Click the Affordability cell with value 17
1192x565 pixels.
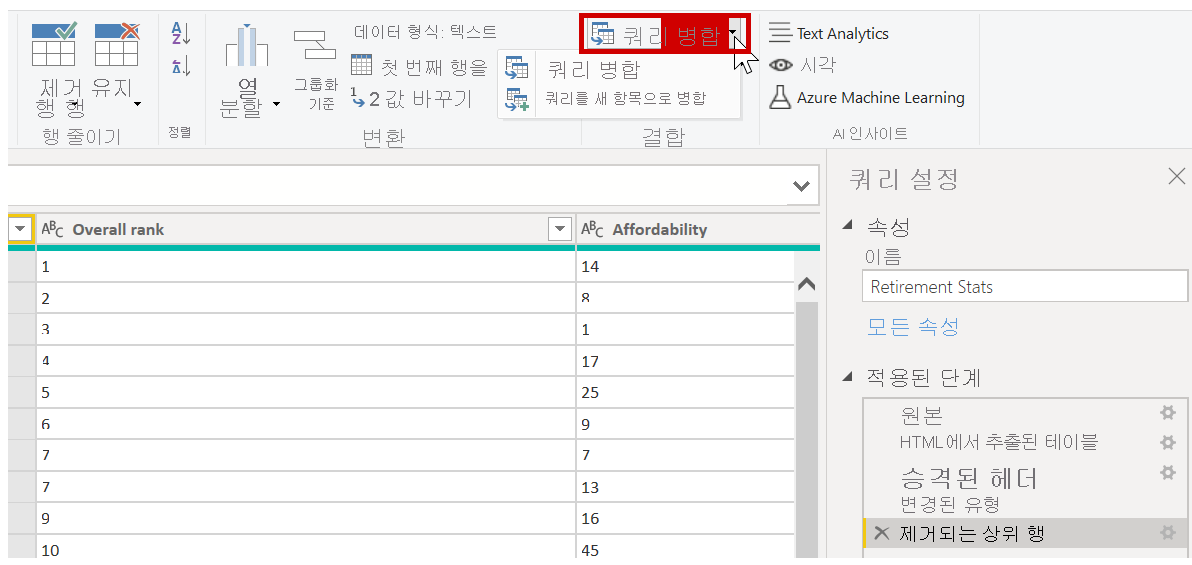pos(685,361)
